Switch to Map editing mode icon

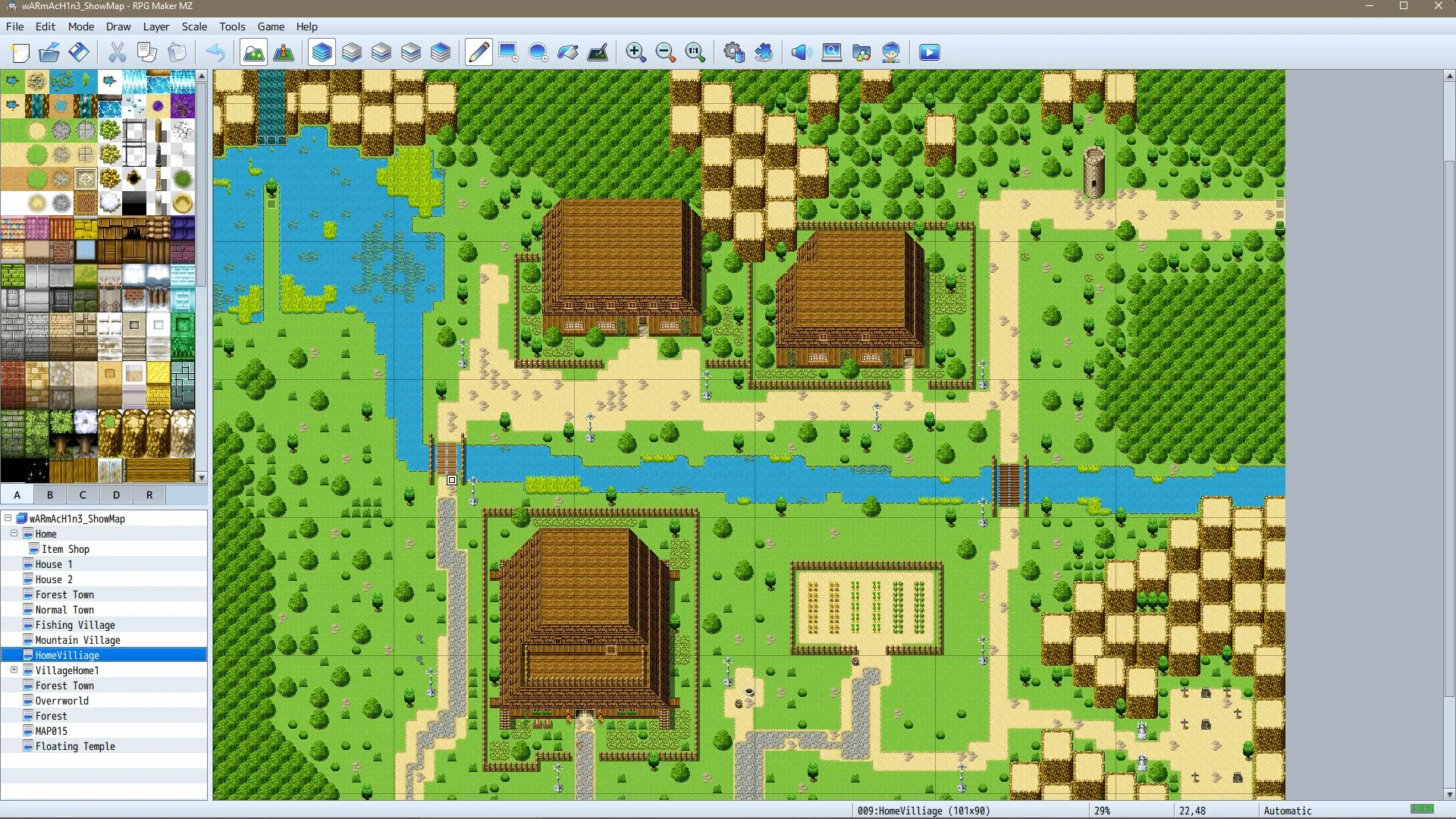253,52
